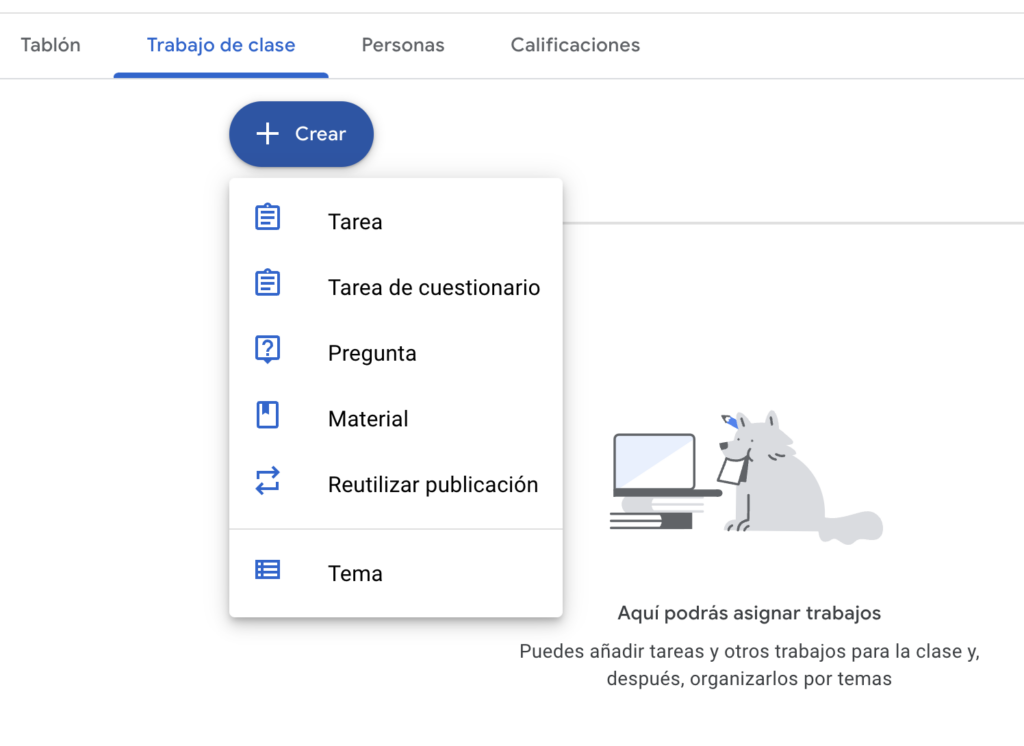Pick Pregunta in the create menu
This screenshot has width=1024, height=746.
(396, 353)
